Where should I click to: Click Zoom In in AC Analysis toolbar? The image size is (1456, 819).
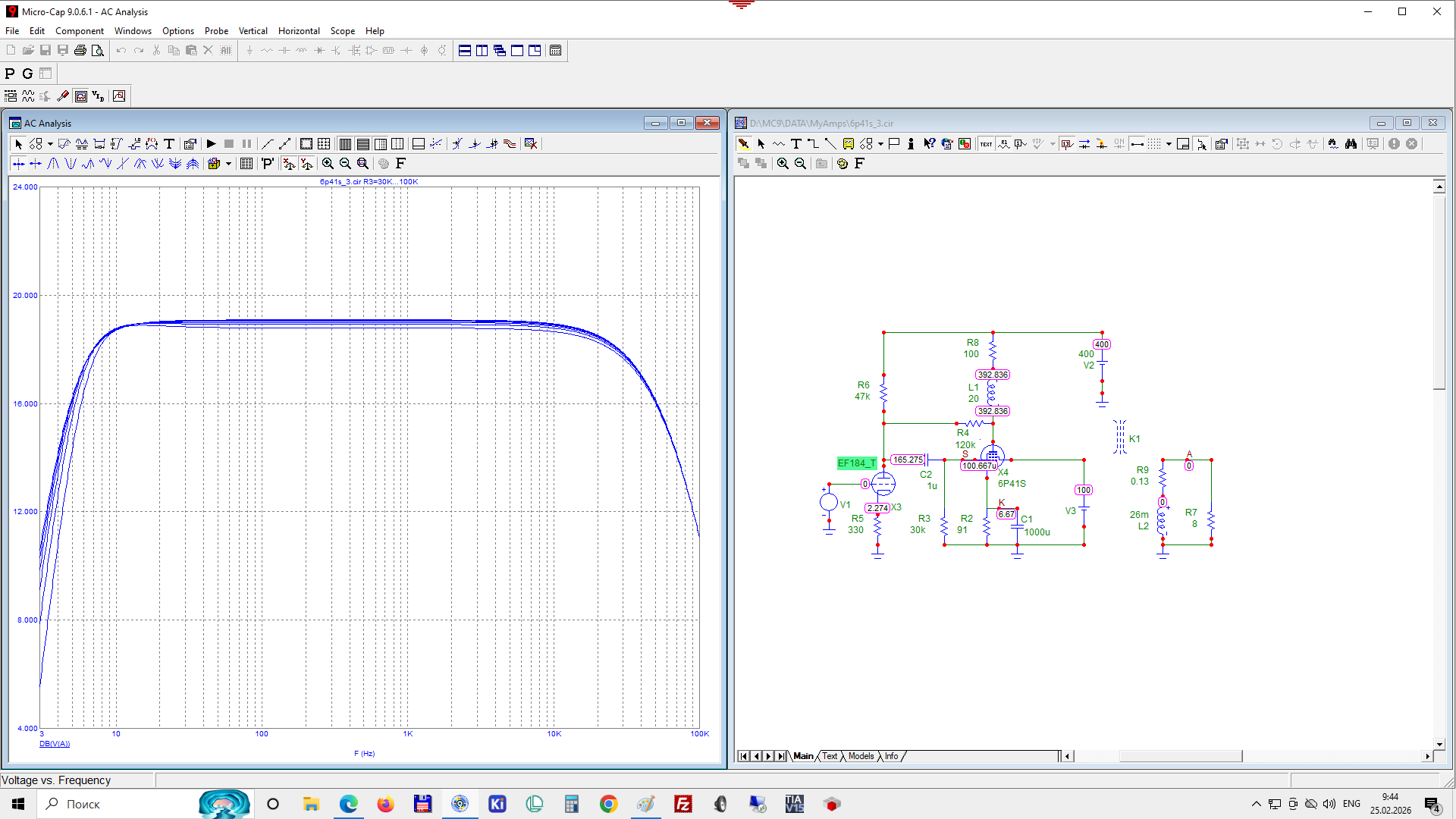tap(328, 164)
